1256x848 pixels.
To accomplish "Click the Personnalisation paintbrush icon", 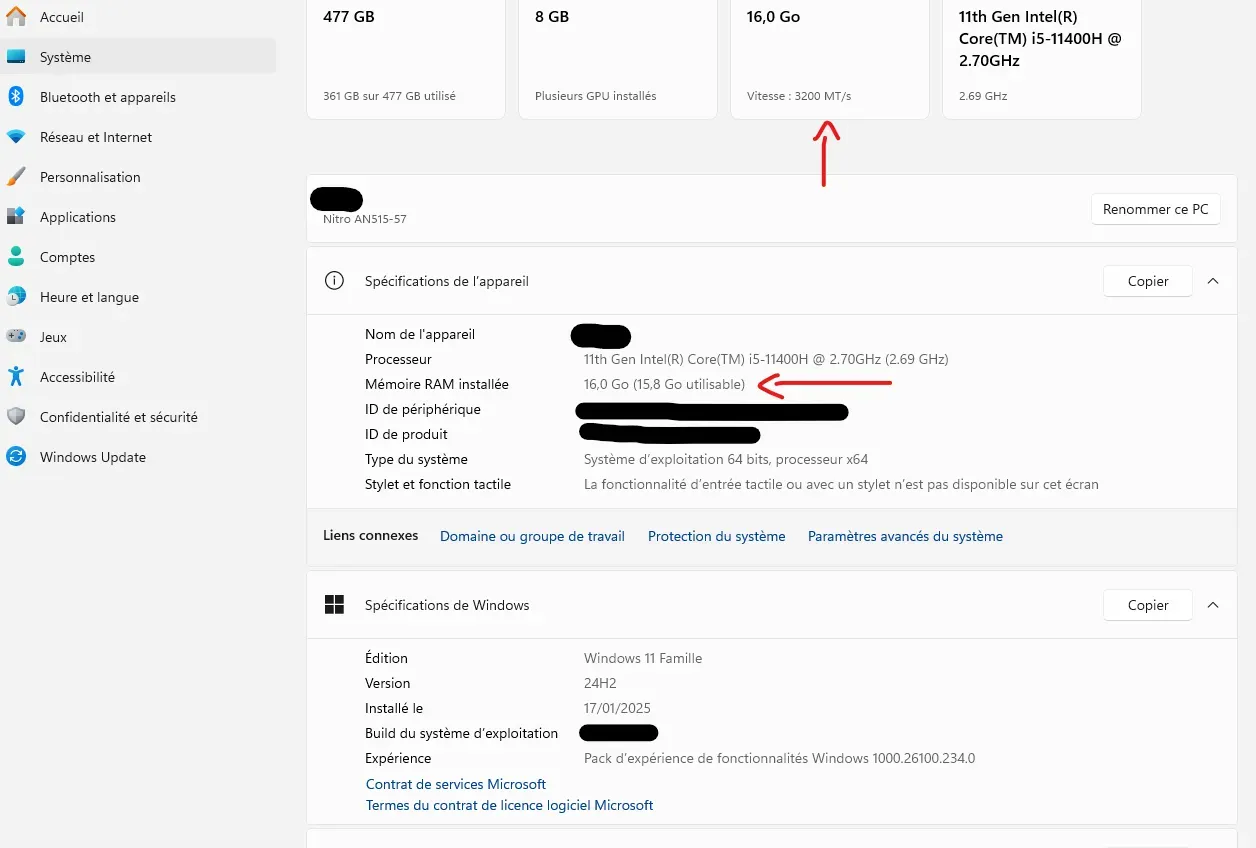I will pyautogui.click(x=16, y=177).
